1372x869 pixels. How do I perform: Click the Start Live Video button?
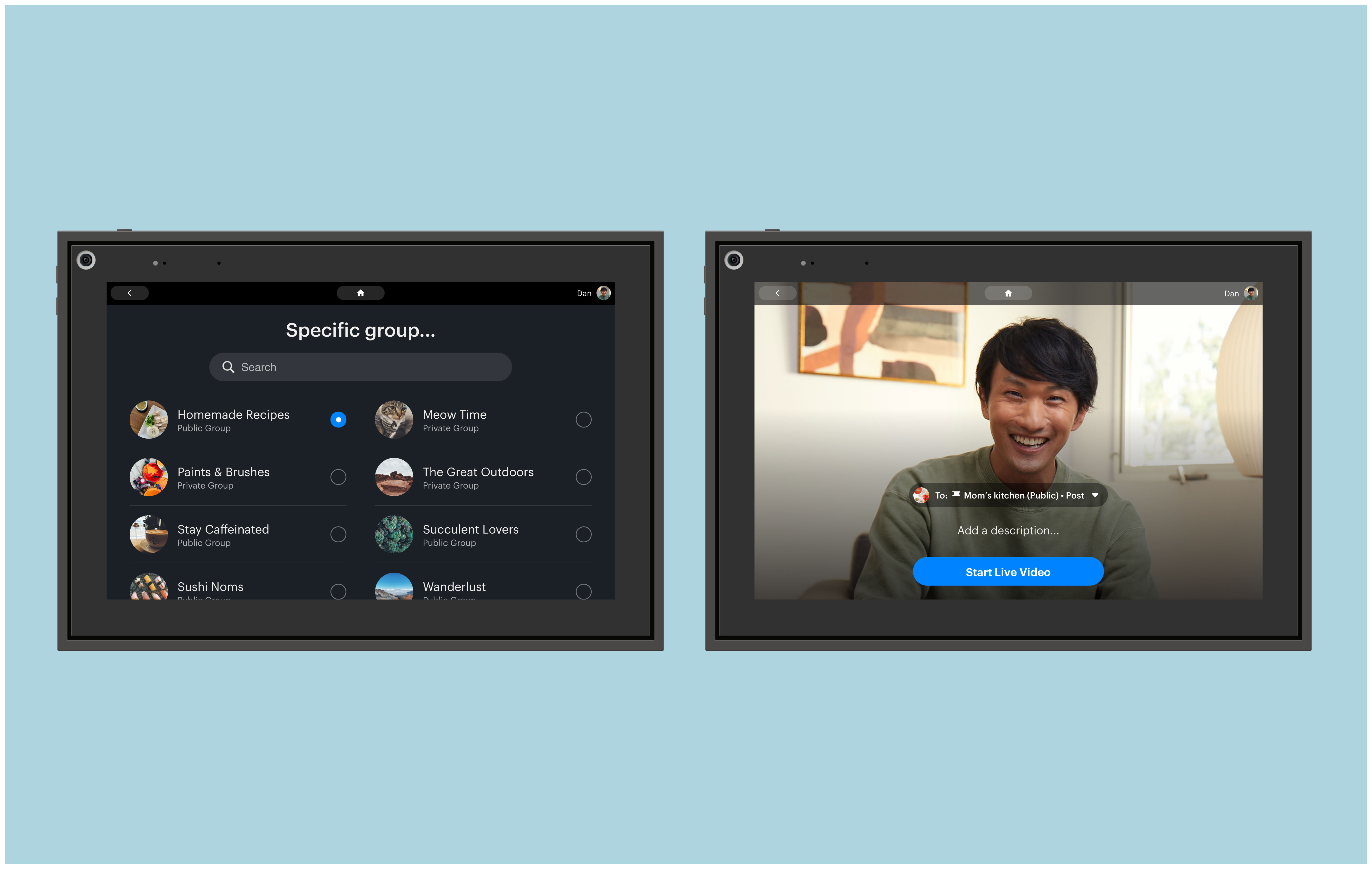pos(1007,571)
